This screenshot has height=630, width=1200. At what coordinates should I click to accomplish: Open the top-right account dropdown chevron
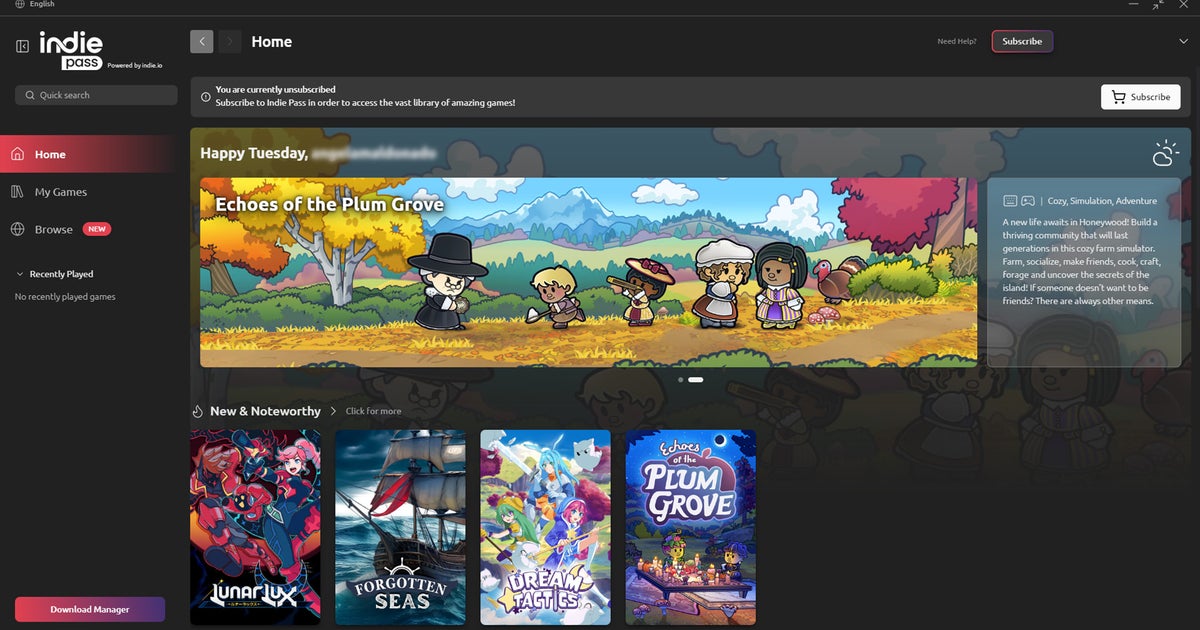1184,41
